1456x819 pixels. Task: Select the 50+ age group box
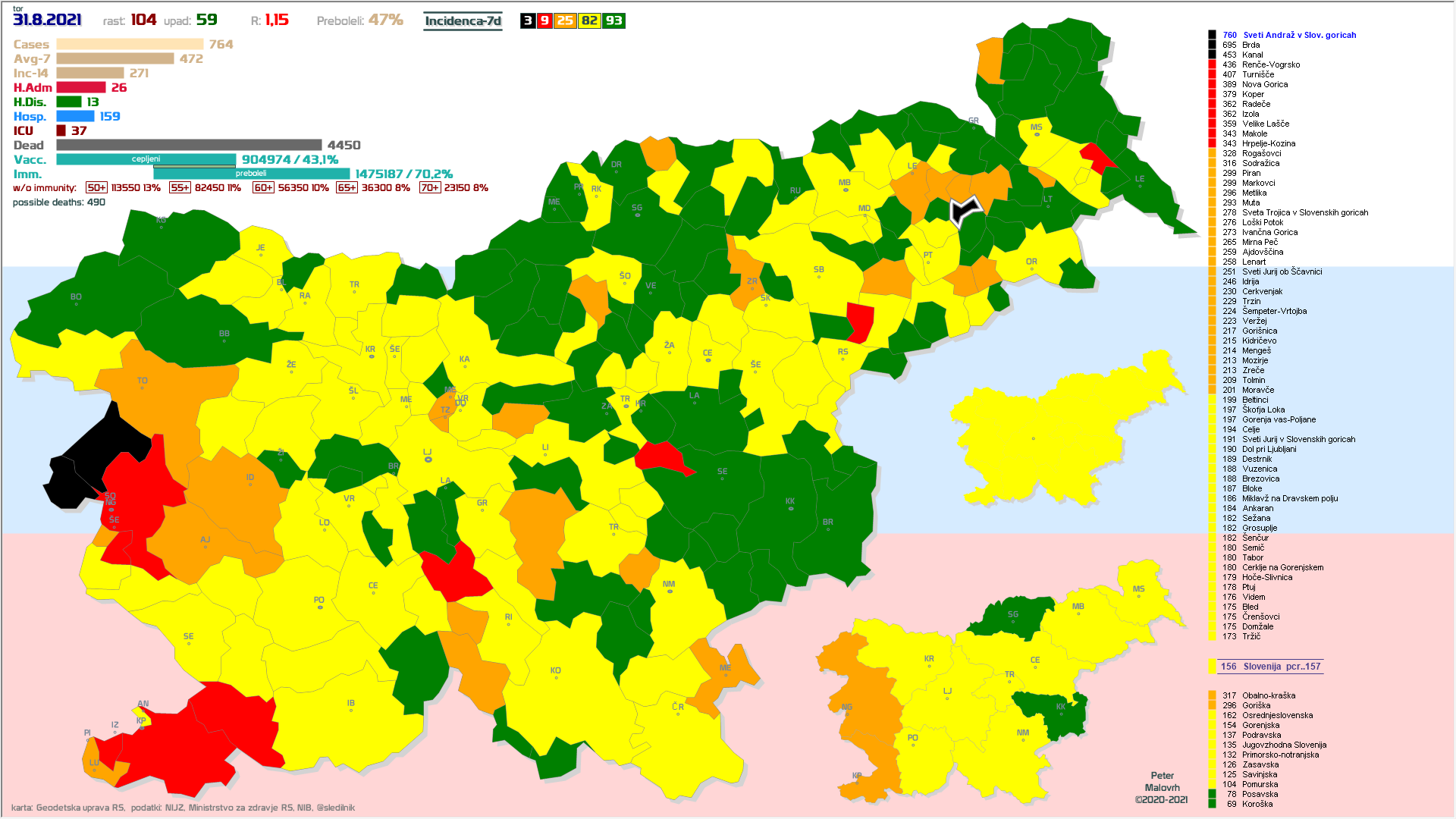tap(96, 187)
